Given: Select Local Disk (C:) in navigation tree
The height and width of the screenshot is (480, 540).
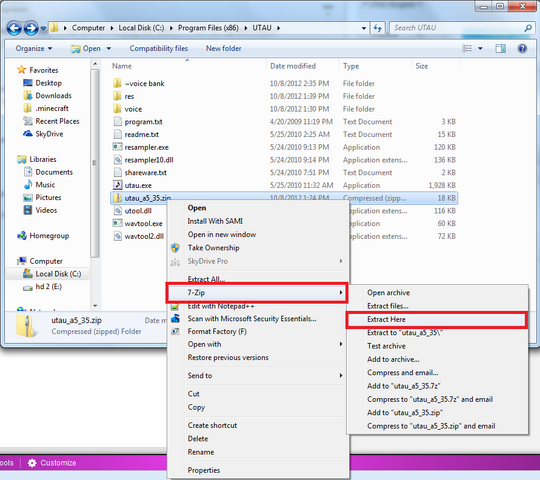Looking at the screenshot, I should click(58, 274).
